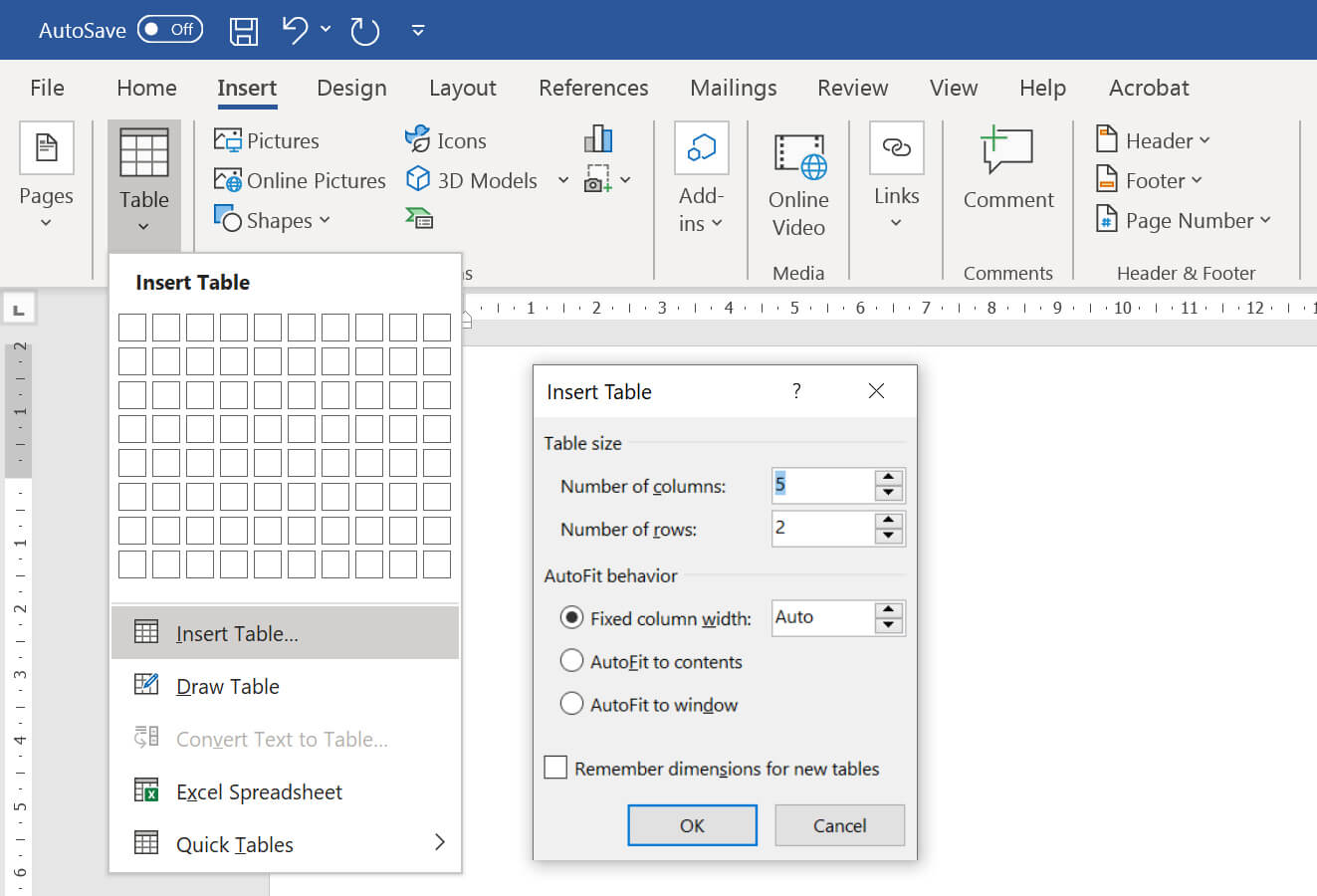Viewport: 1317px width, 896px height.
Task: Click the tab selector at ruler corner
Action: [x=19, y=310]
